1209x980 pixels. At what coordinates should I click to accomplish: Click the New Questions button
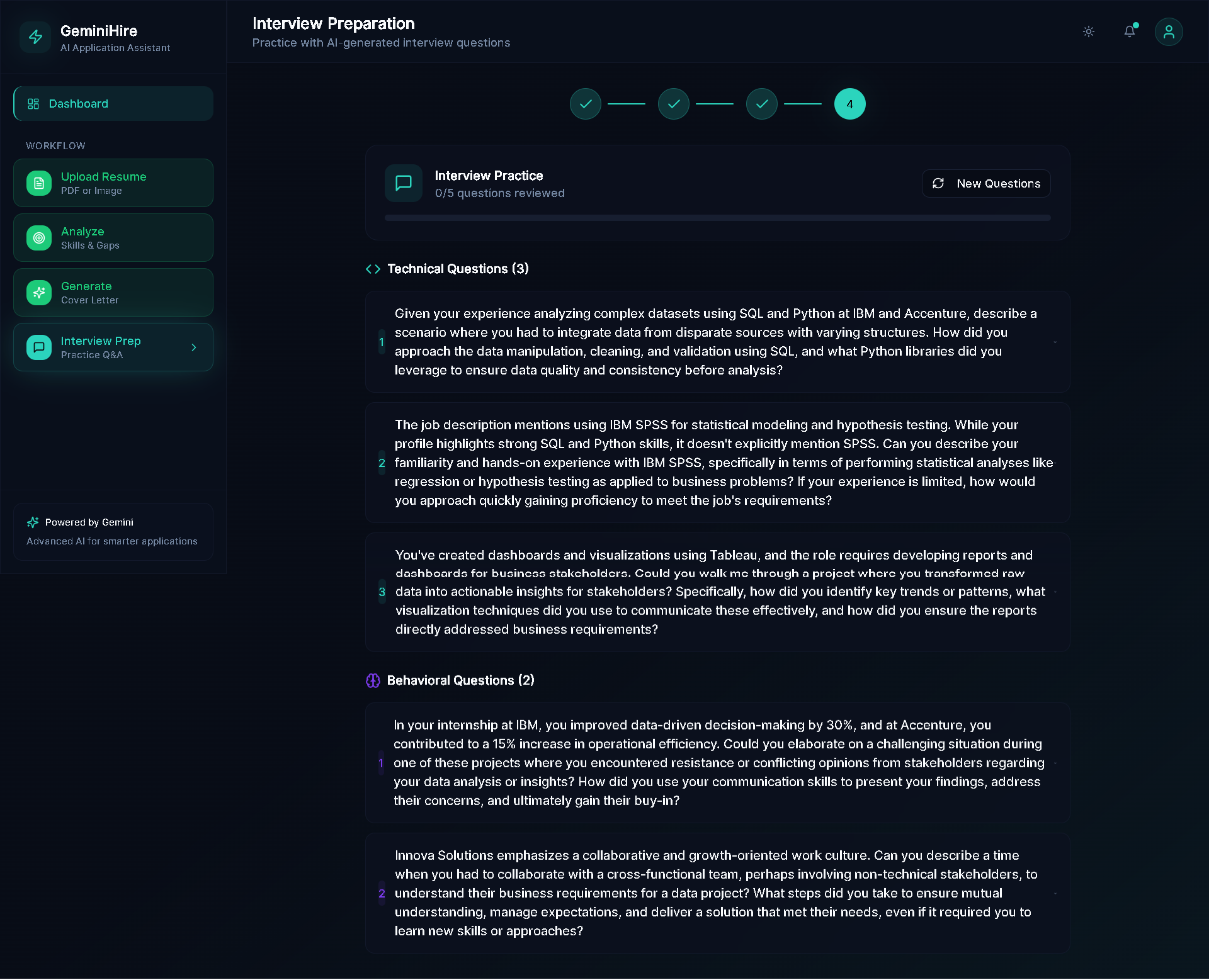[985, 183]
